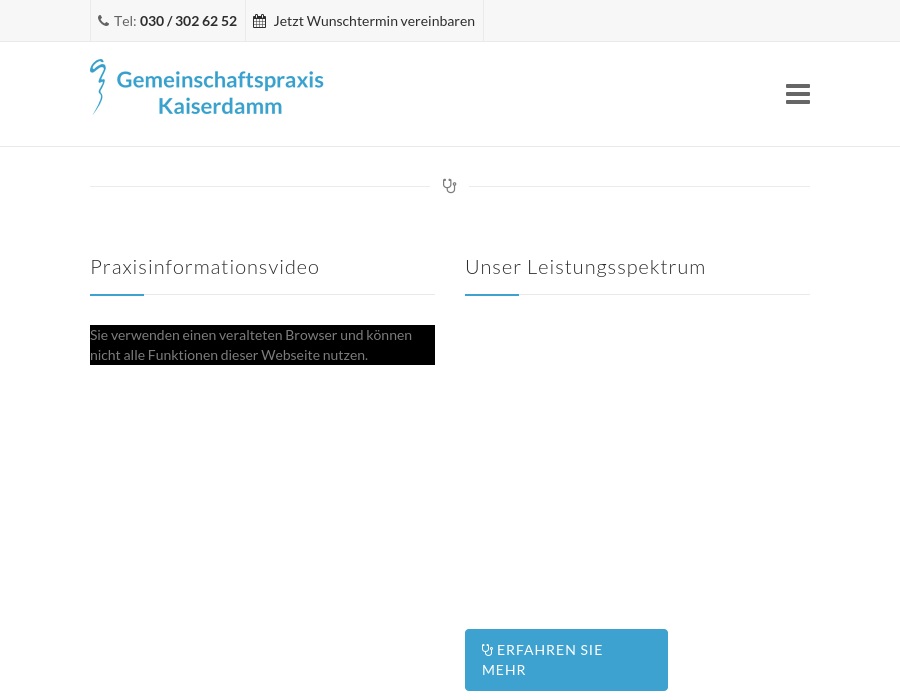Click the 'Gemeinschaftspraxis' logo text
Image resolution: width=900 pixels, height=700 pixels.
[220, 79]
